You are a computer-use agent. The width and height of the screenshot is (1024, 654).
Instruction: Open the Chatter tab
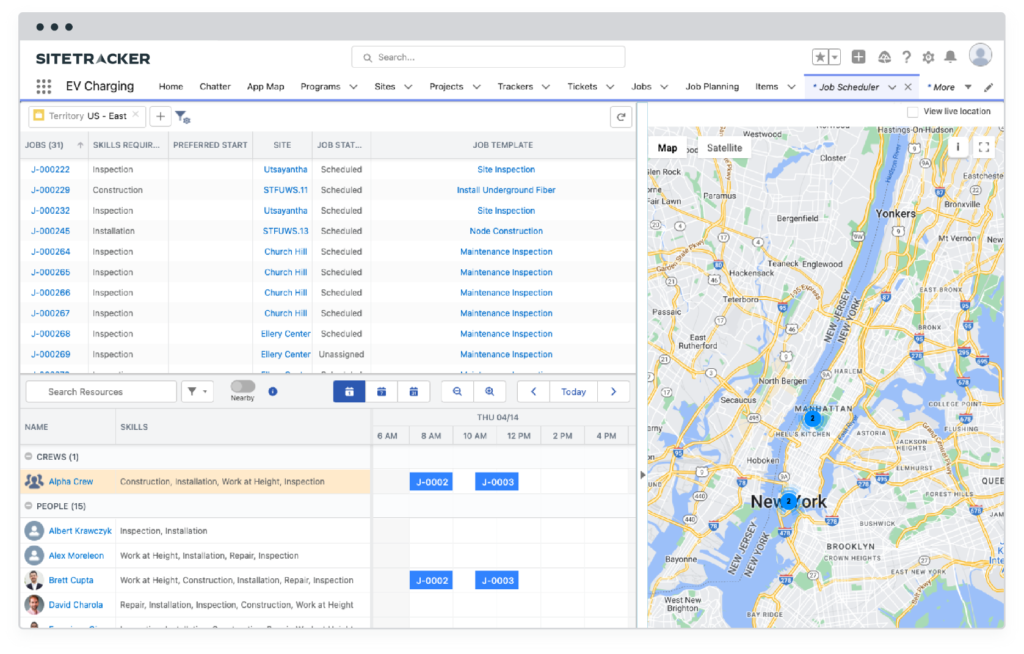(x=215, y=86)
